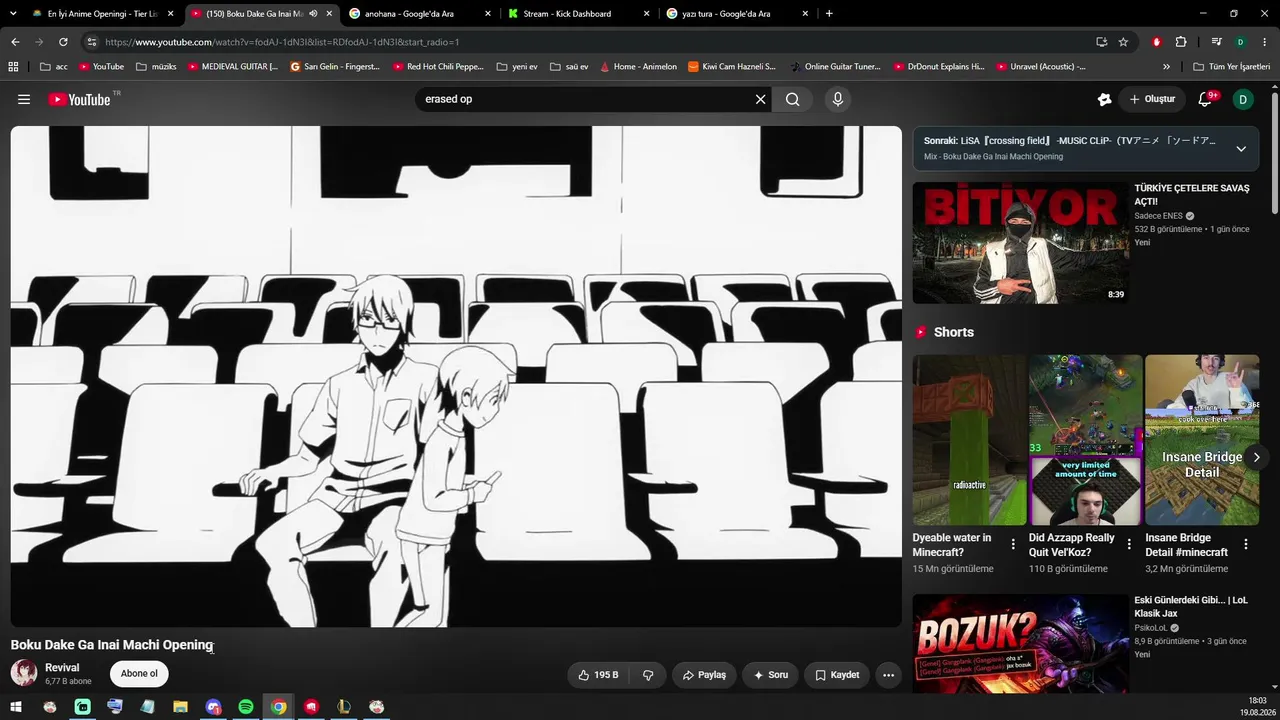Open the Revival channel name link
1280x720 pixels.
click(62, 668)
